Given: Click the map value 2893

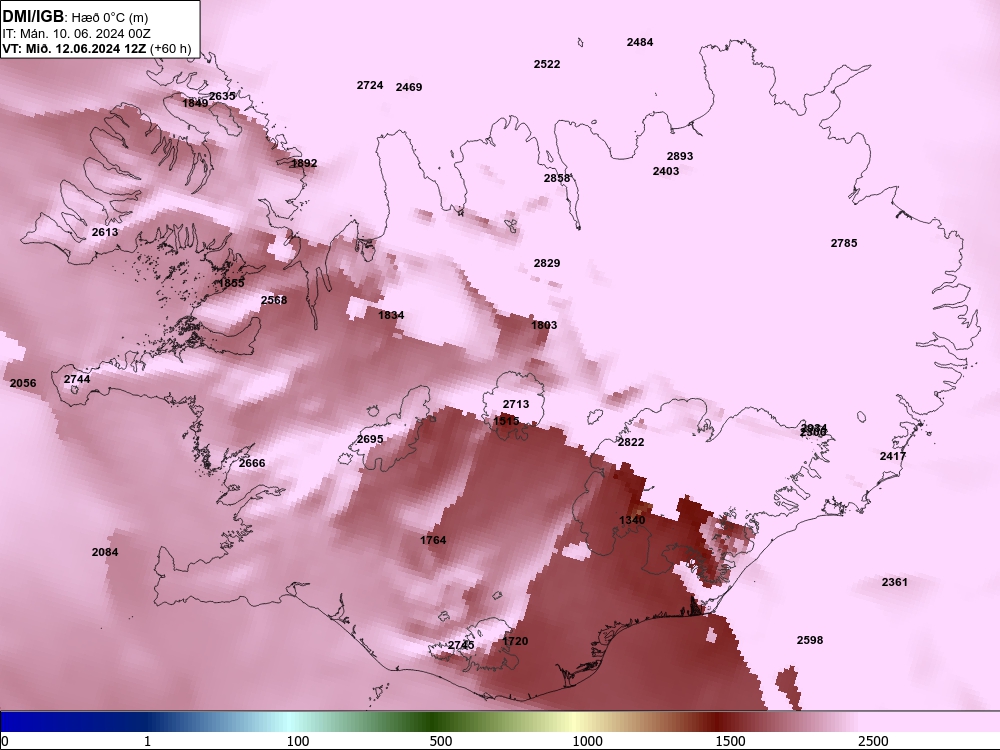Looking at the screenshot, I should [x=680, y=156].
